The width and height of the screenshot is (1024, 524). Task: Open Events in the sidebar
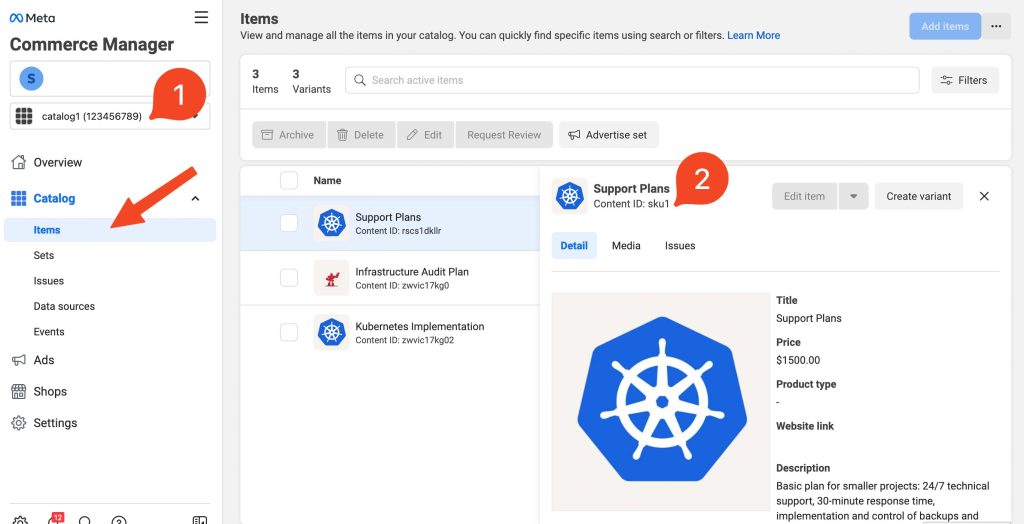(x=49, y=332)
